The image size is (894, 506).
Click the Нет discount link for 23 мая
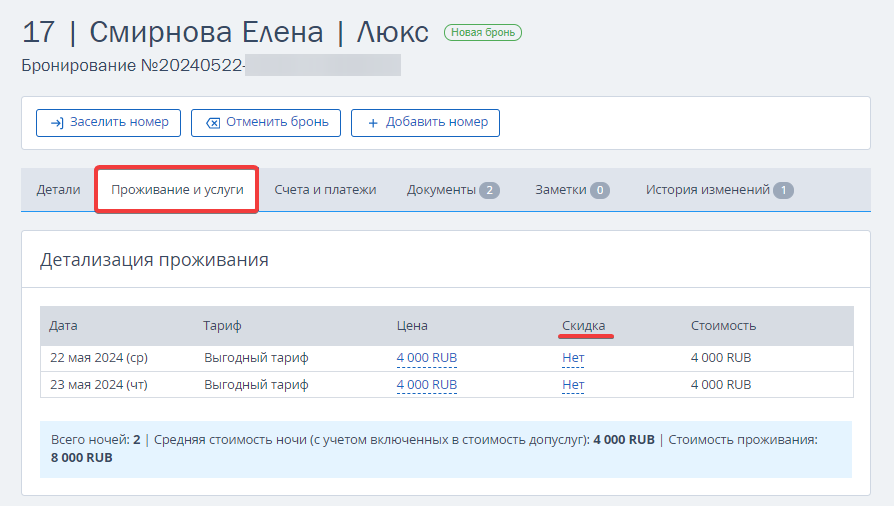pos(573,384)
